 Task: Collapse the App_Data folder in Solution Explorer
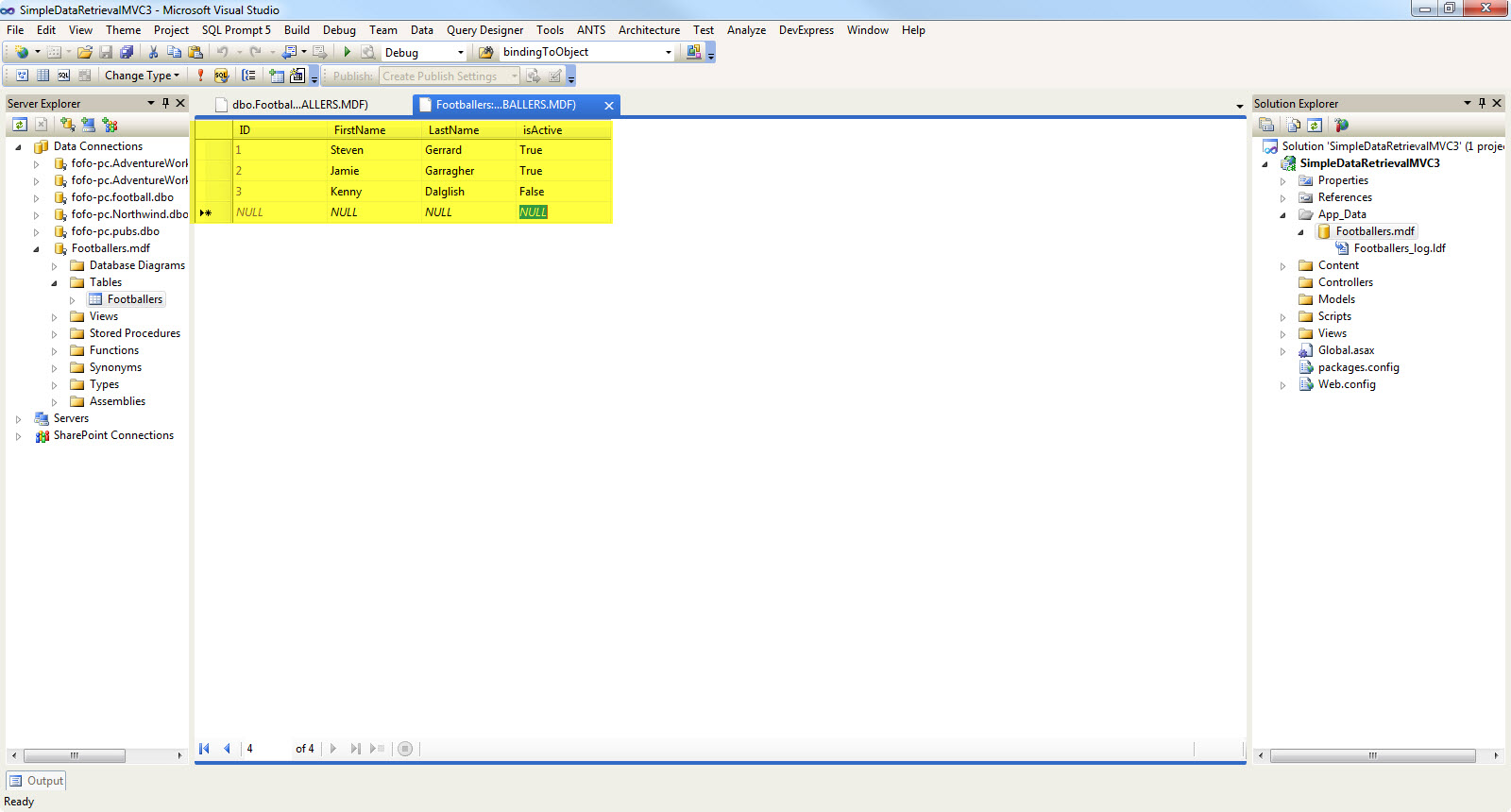coord(1282,215)
